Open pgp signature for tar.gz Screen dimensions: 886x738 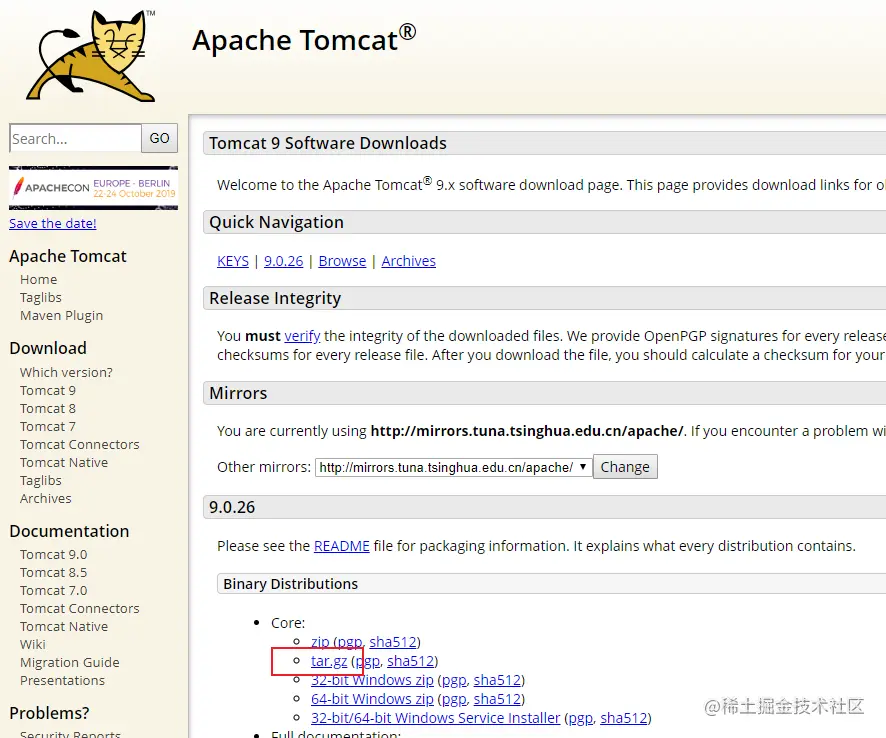(367, 662)
